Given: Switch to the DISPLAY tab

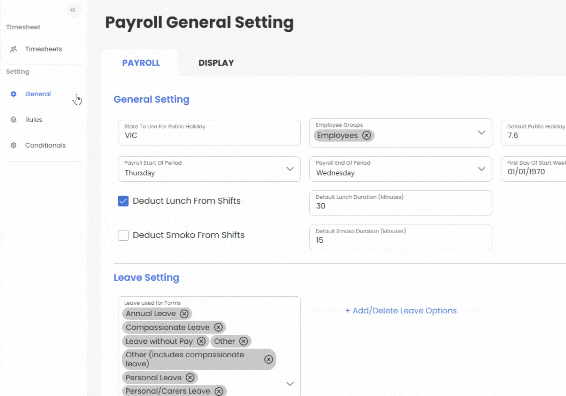Looking at the screenshot, I should (216, 63).
